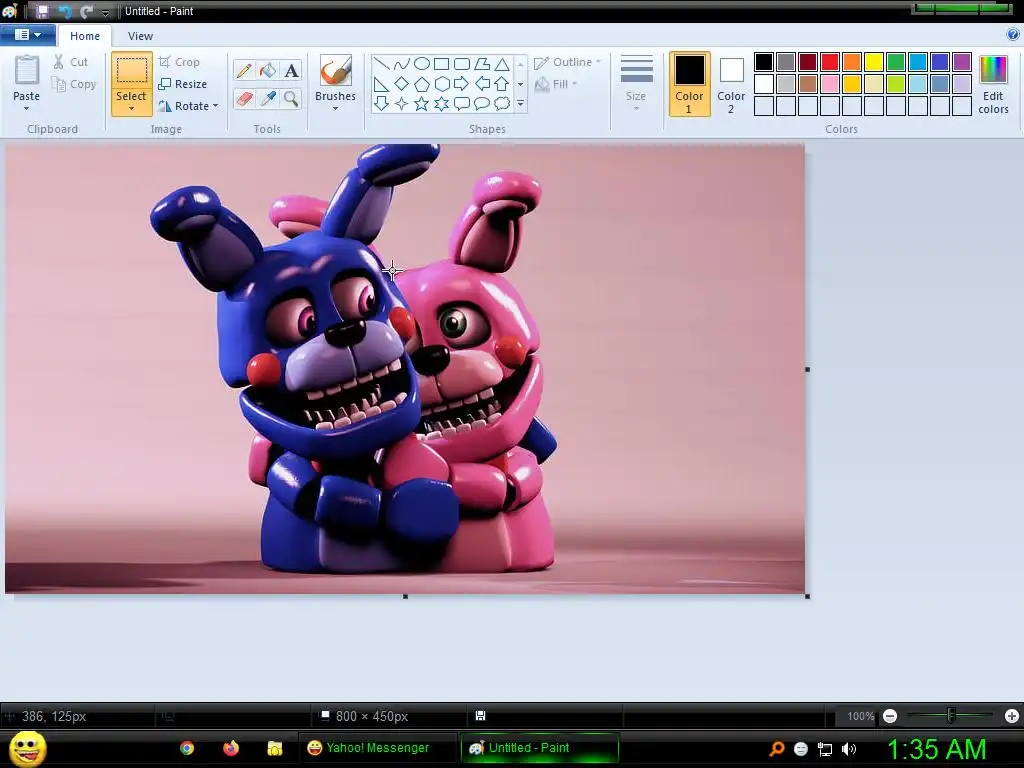
Task: Choose the Oval shape
Action: (x=422, y=63)
